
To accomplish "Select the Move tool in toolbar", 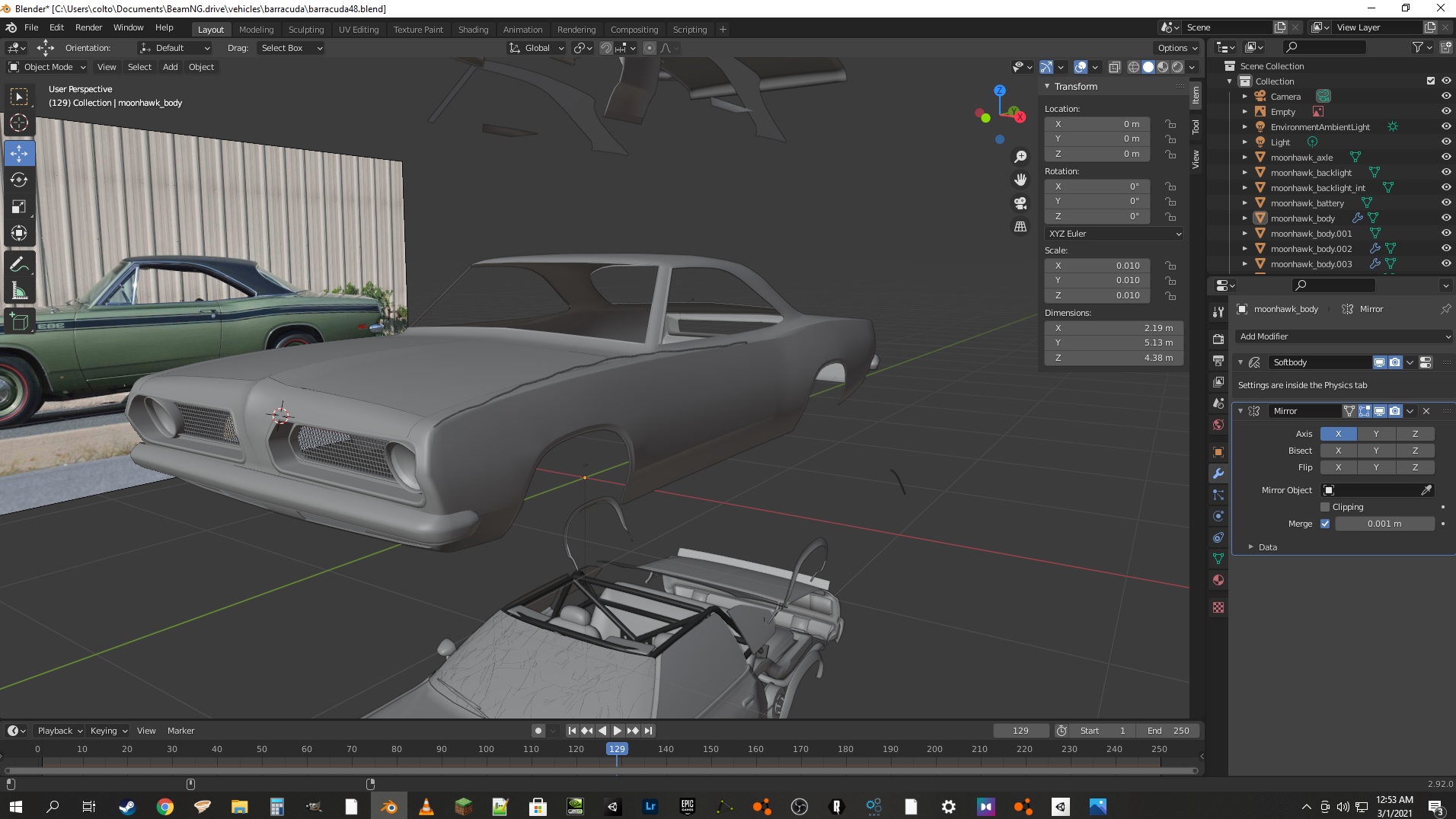I will 19,153.
